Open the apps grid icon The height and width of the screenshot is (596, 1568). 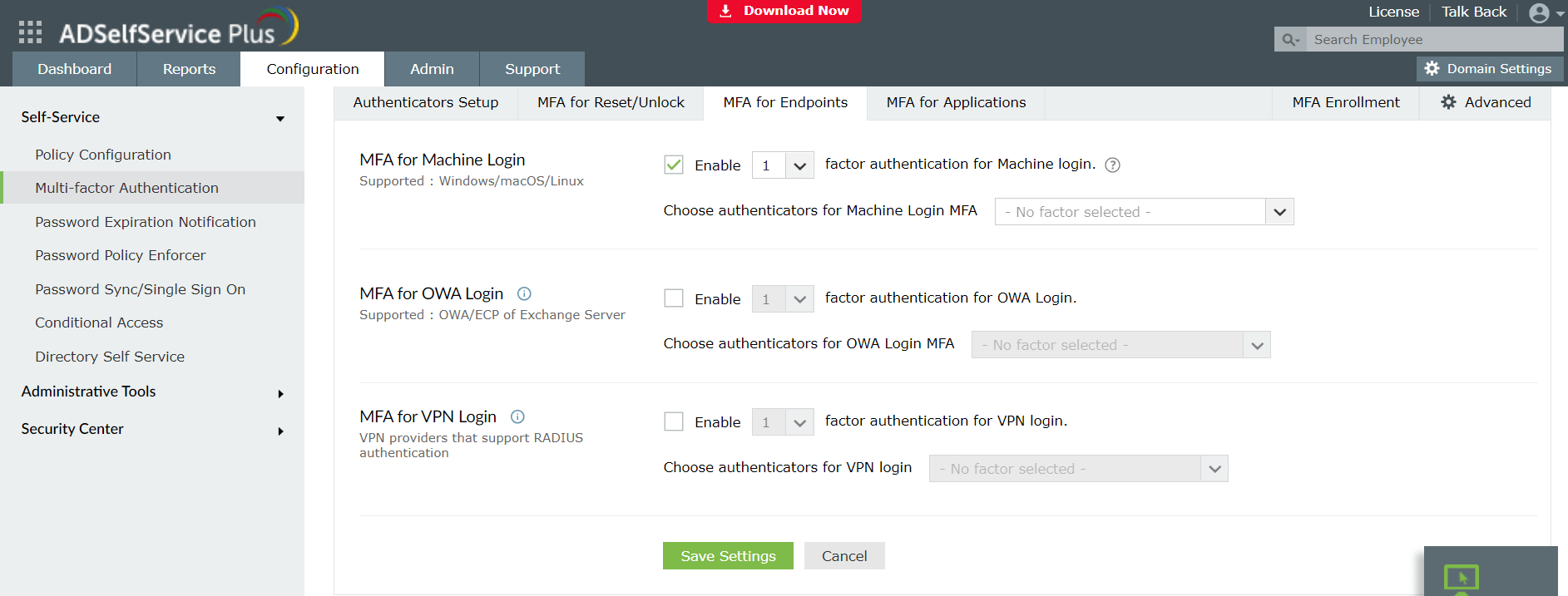(x=30, y=32)
